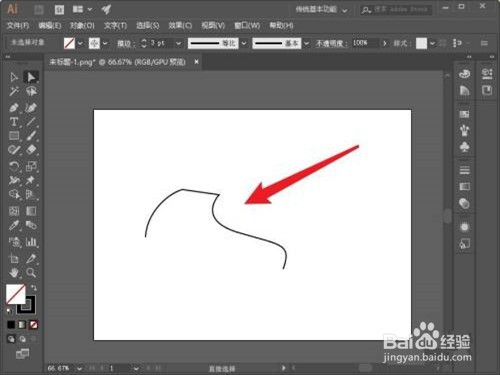Set paint mode to None
The height and width of the screenshot is (375, 500).
(x=33, y=325)
